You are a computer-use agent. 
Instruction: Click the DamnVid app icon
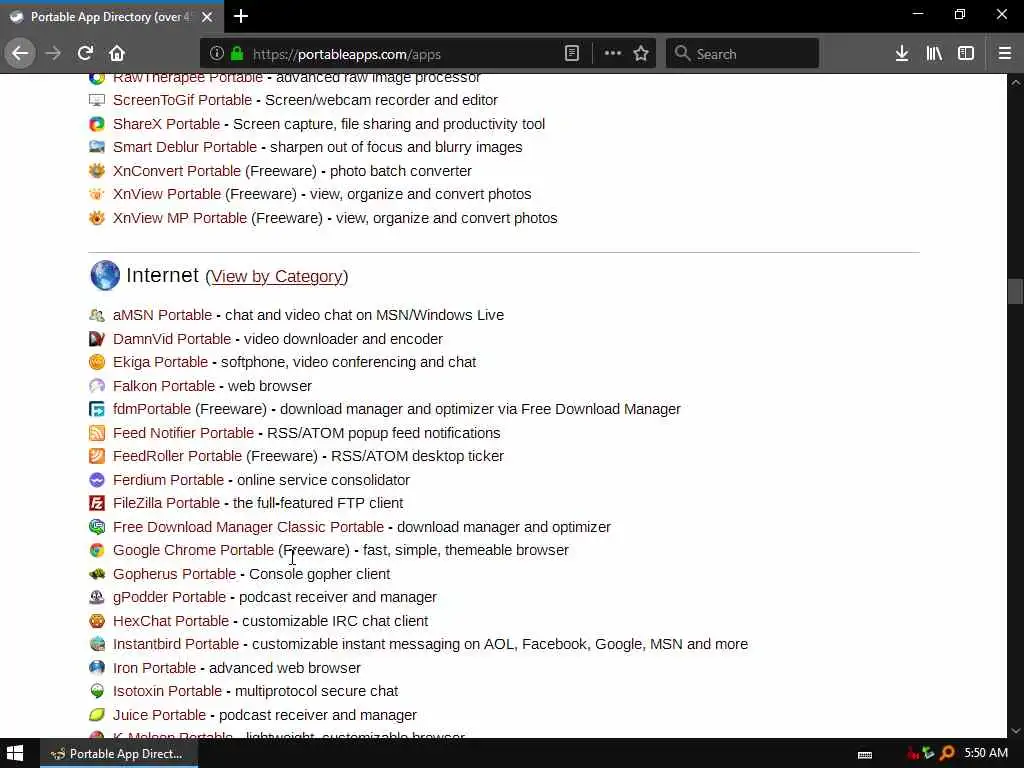coord(97,338)
